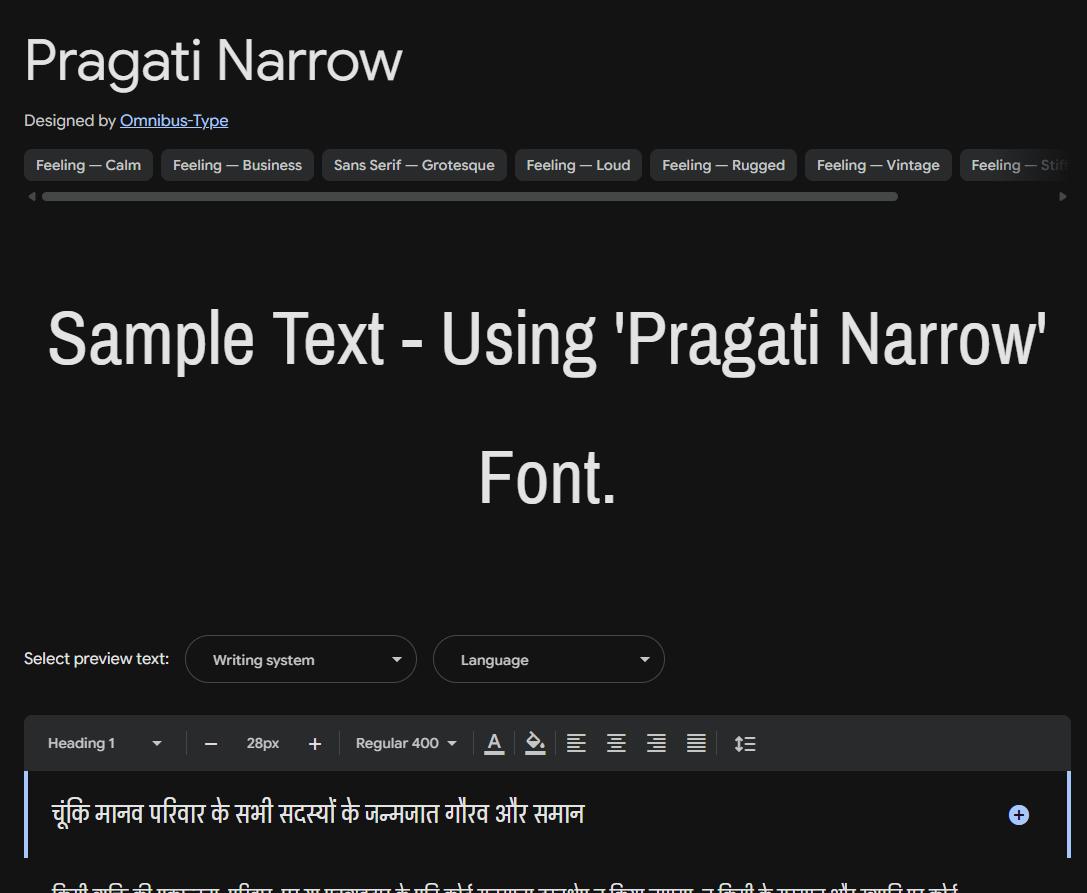1087x893 pixels.
Task: Justify the text
Action: click(696, 743)
